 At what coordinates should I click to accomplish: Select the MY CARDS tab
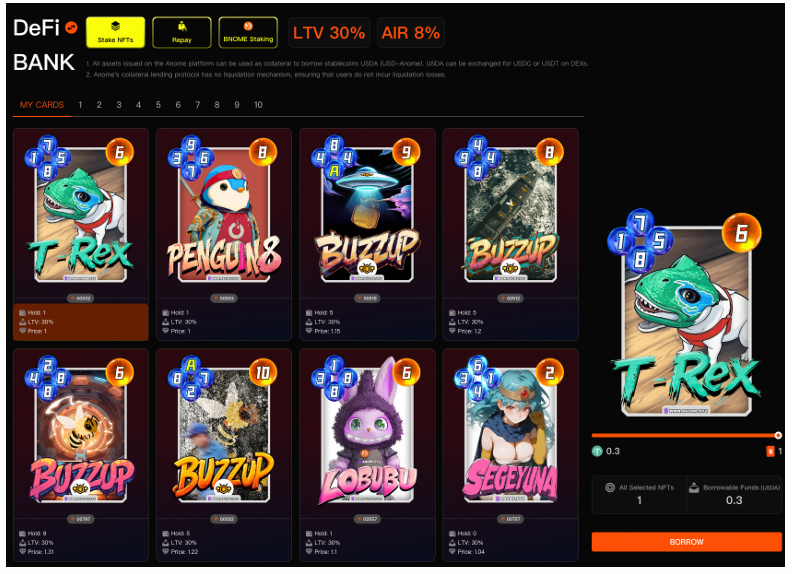[x=42, y=105]
